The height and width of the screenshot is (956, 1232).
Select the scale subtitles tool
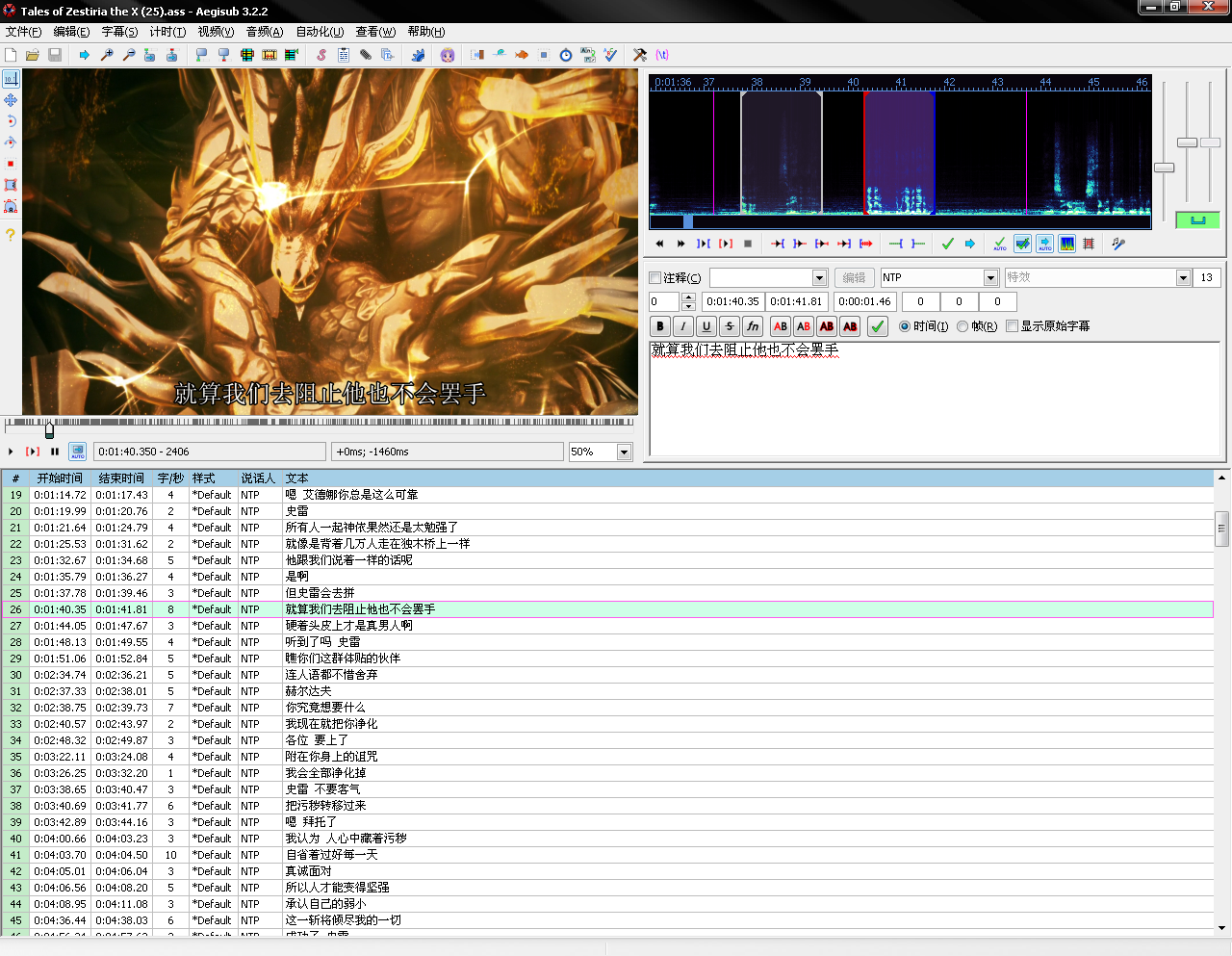(11, 164)
